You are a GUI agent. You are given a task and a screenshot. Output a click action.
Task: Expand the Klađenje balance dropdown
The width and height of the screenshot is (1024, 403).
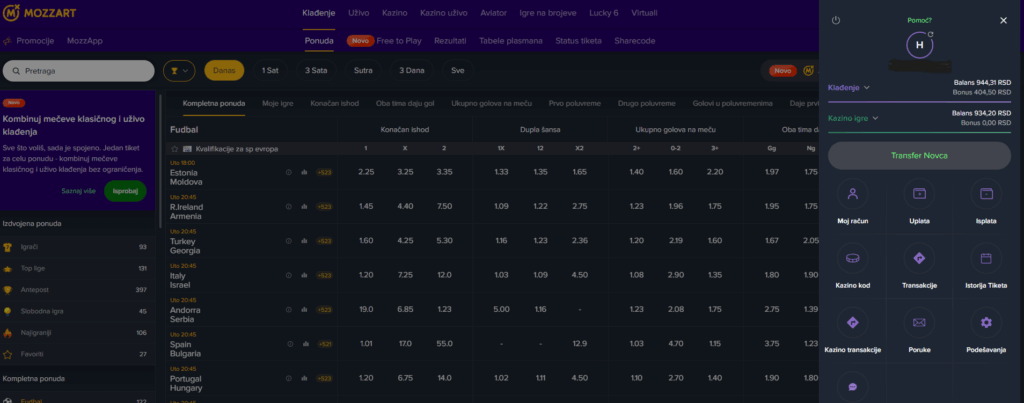click(849, 87)
